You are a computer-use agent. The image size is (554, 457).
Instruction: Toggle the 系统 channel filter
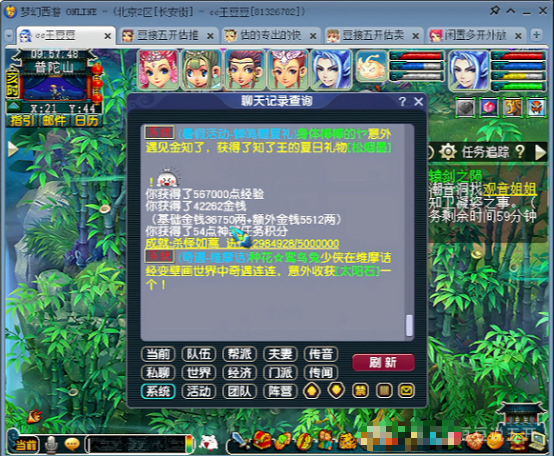pyautogui.click(x=158, y=391)
